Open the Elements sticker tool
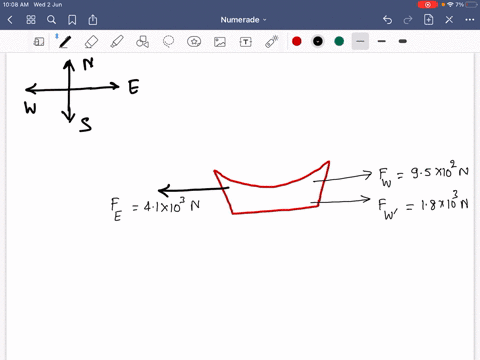 coord(194,42)
